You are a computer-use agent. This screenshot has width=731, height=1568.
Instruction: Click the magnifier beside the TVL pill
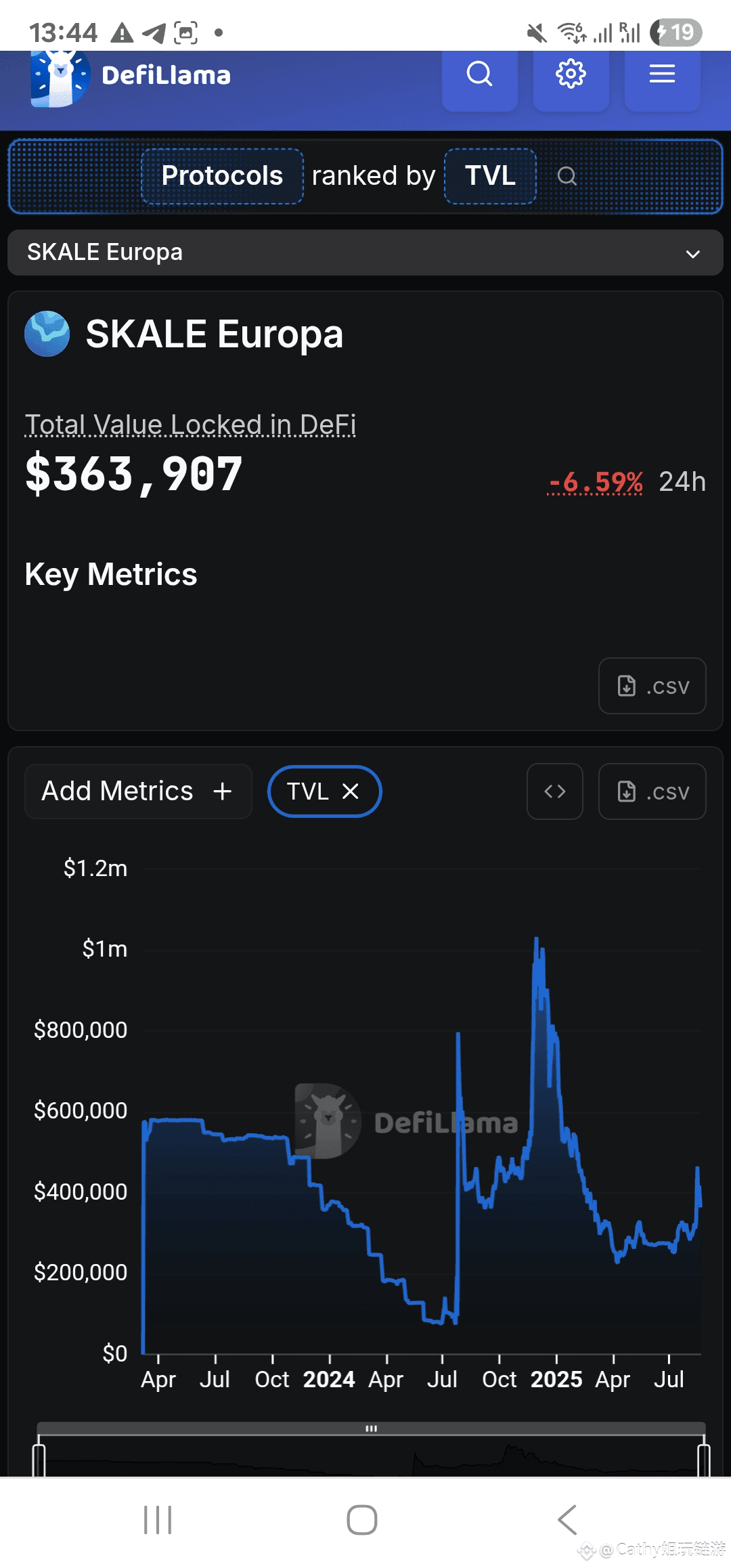[567, 177]
